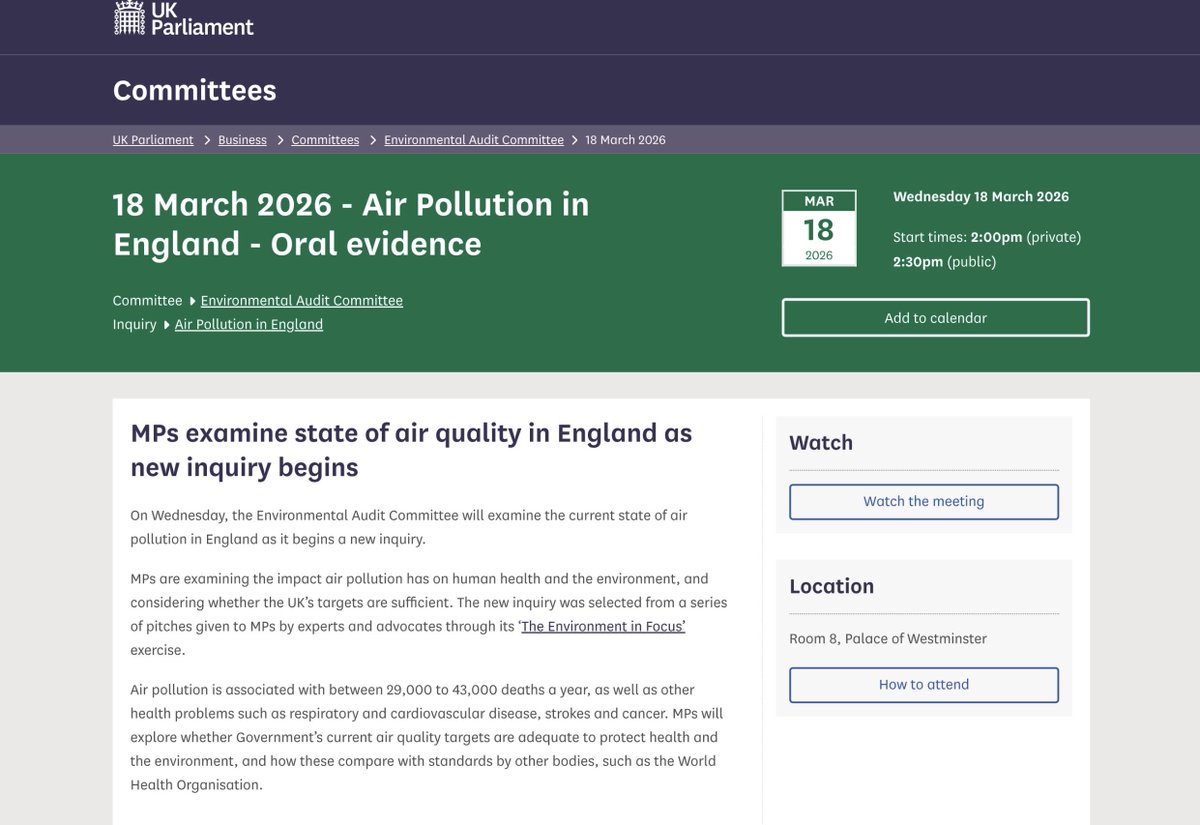
Task: Click the How to attend button
Action: pyautogui.click(x=923, y=684)
